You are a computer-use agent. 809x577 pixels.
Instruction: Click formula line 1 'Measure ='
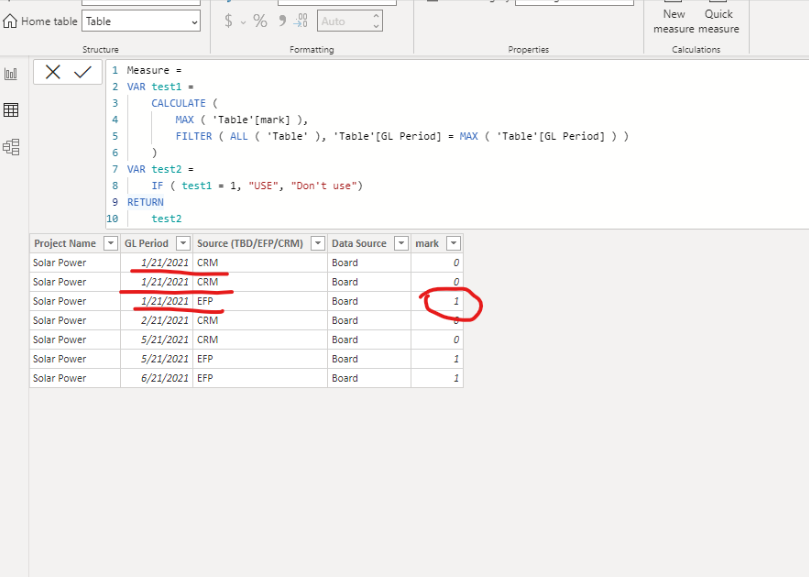pos(154,70)
